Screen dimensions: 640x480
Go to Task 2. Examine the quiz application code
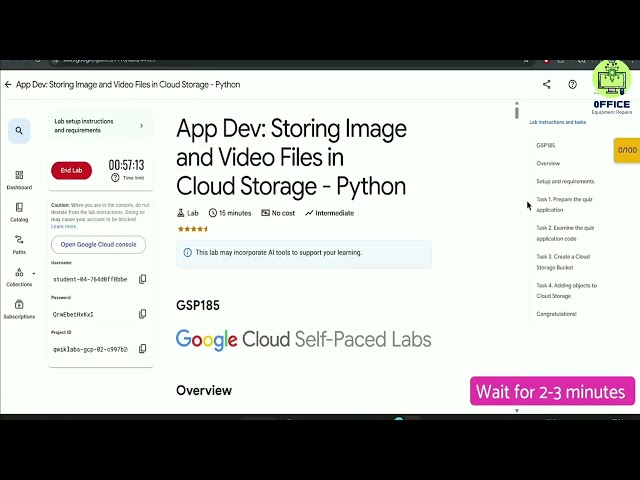pyautogui.click(x=565, y=233)
